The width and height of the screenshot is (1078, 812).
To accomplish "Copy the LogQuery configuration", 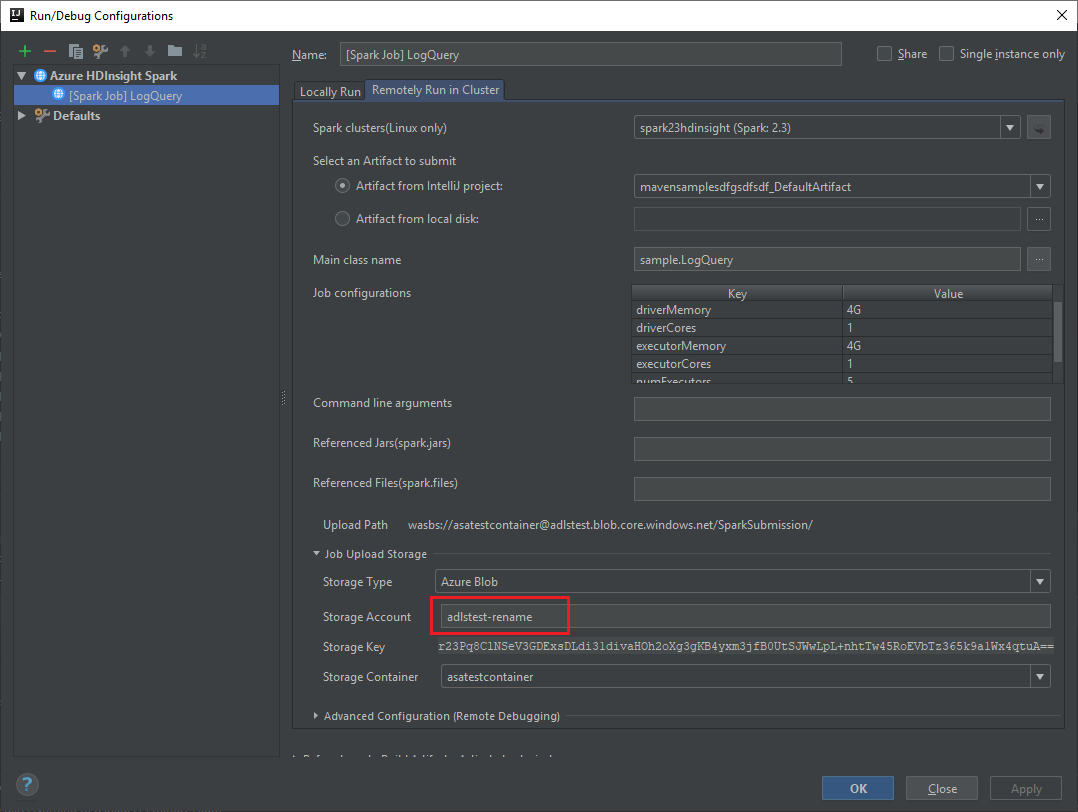I will (75, 50).
